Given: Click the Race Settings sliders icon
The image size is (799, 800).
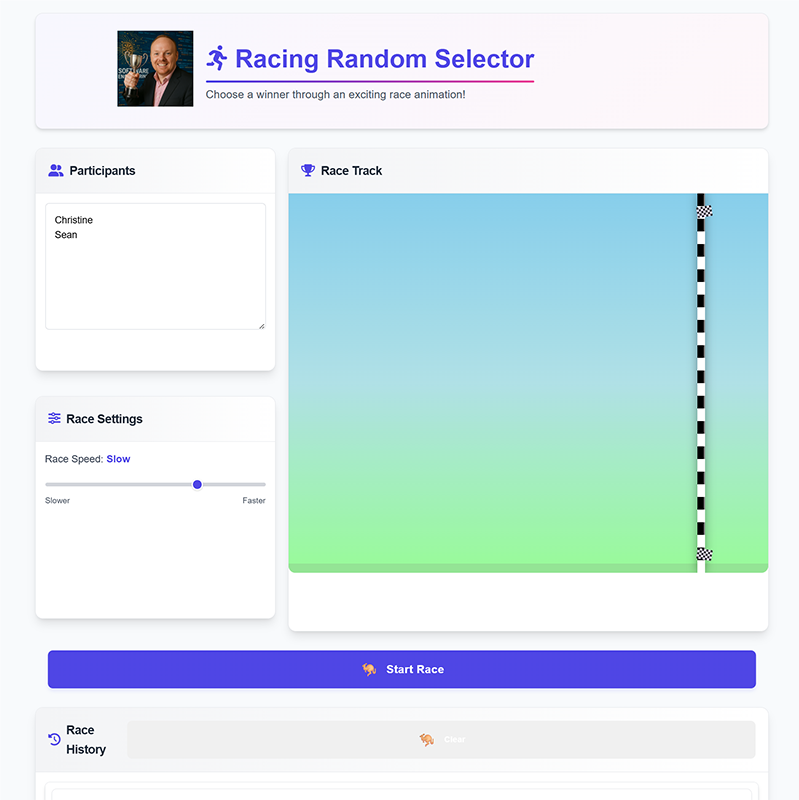Looking at the screenshot, I should coord(54,418).
